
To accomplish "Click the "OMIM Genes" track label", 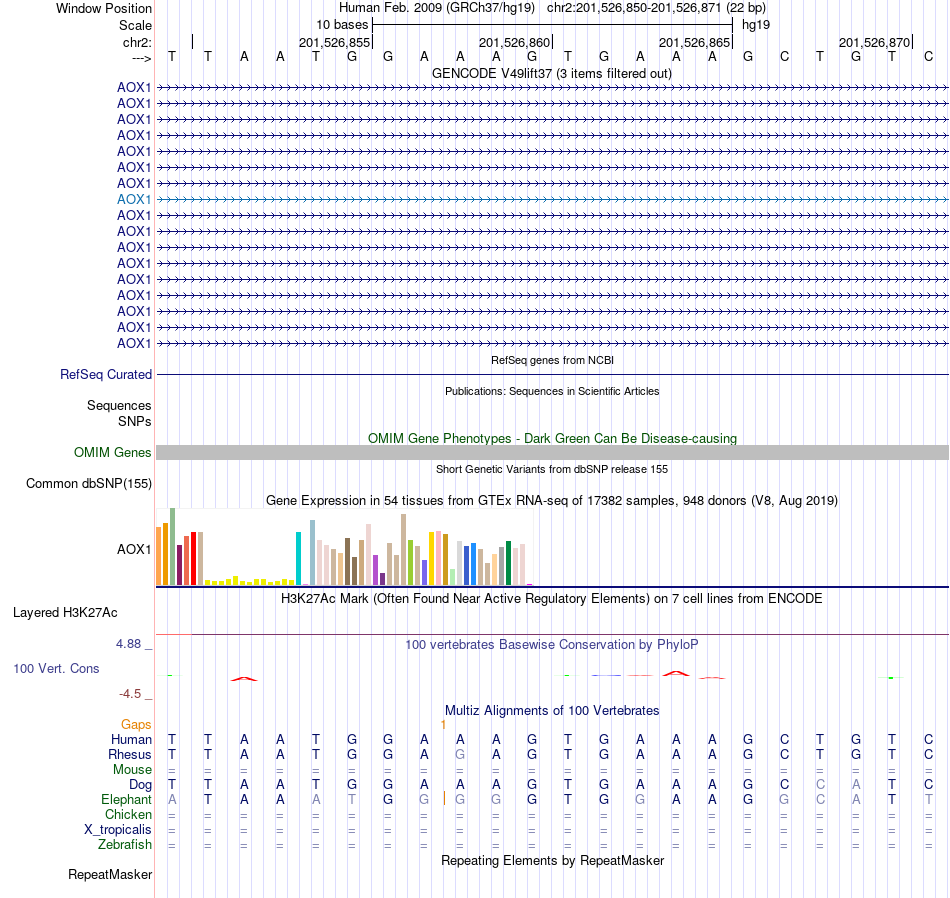I will 112,453.
